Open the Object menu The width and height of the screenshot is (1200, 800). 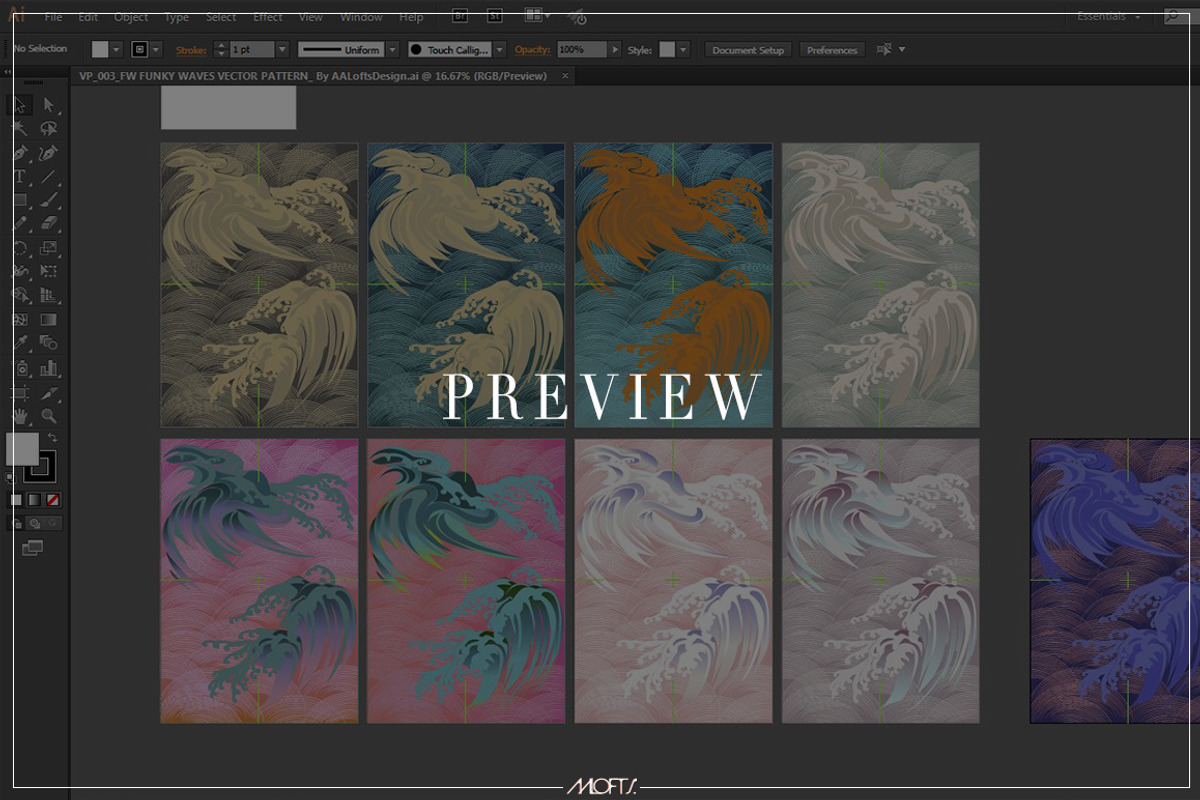click(x=131, y=17)
